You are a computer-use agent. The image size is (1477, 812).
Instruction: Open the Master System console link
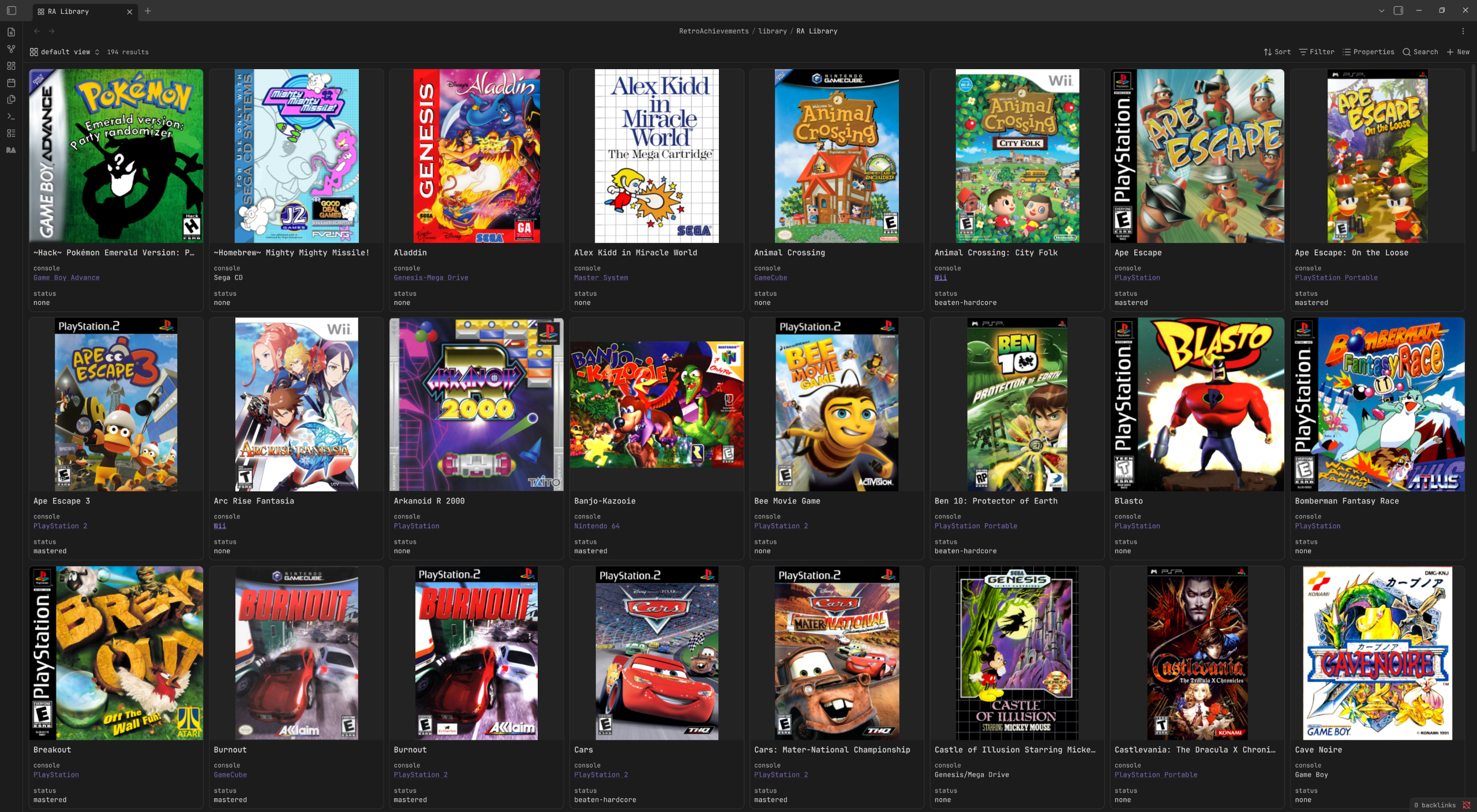pos(601,277)
